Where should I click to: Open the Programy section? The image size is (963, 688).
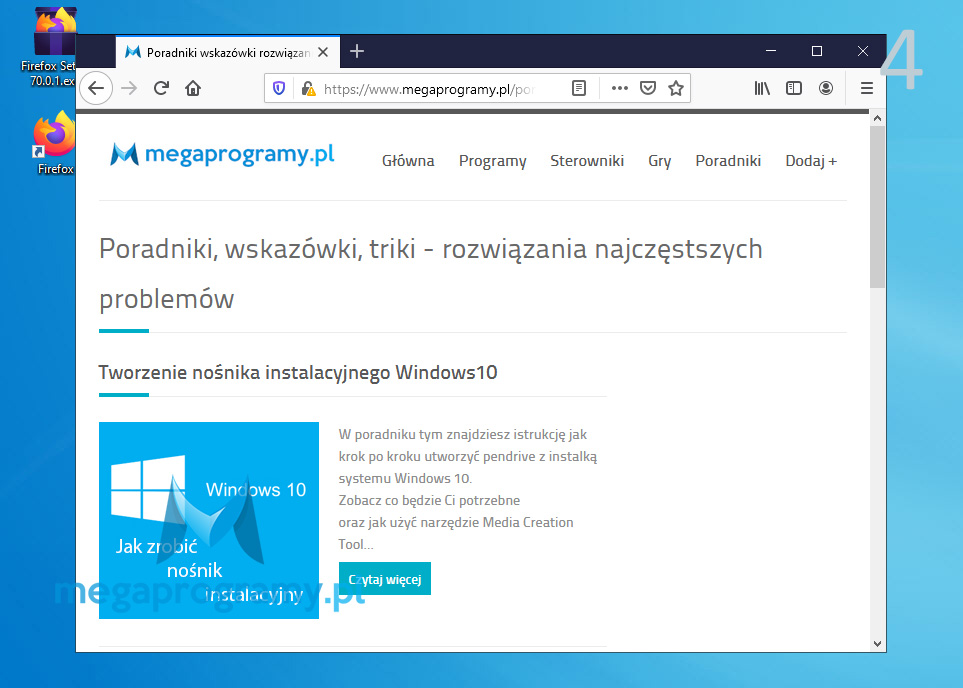pyautogui.click(x=493, y=161)
